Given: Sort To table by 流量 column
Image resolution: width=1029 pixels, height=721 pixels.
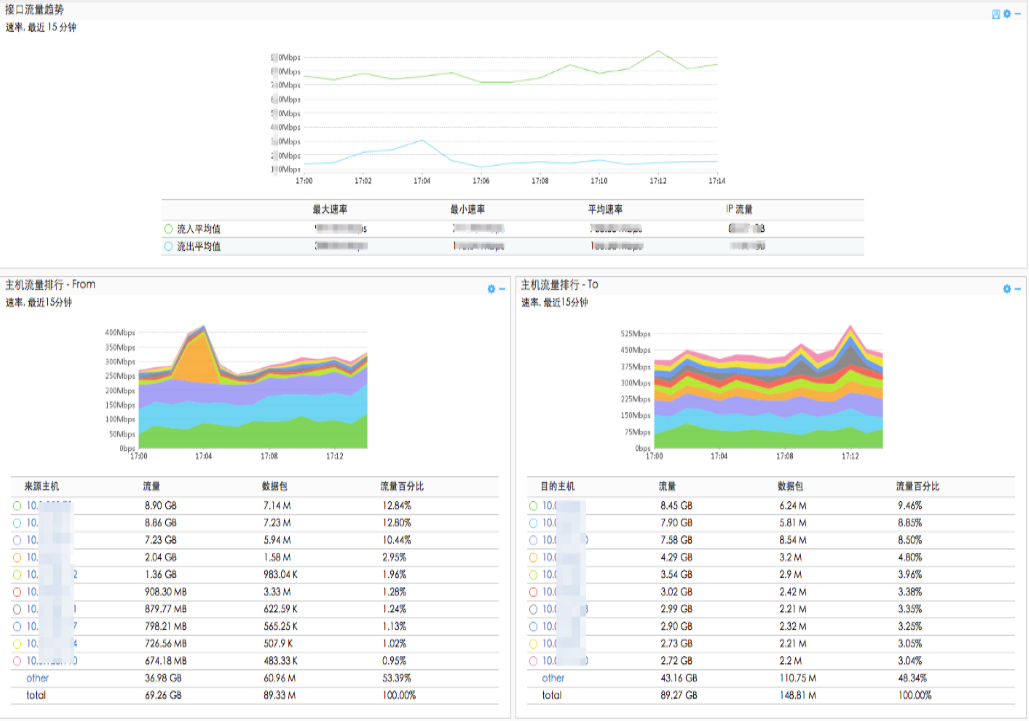Looking at the screenshot, I should (667, 487).
